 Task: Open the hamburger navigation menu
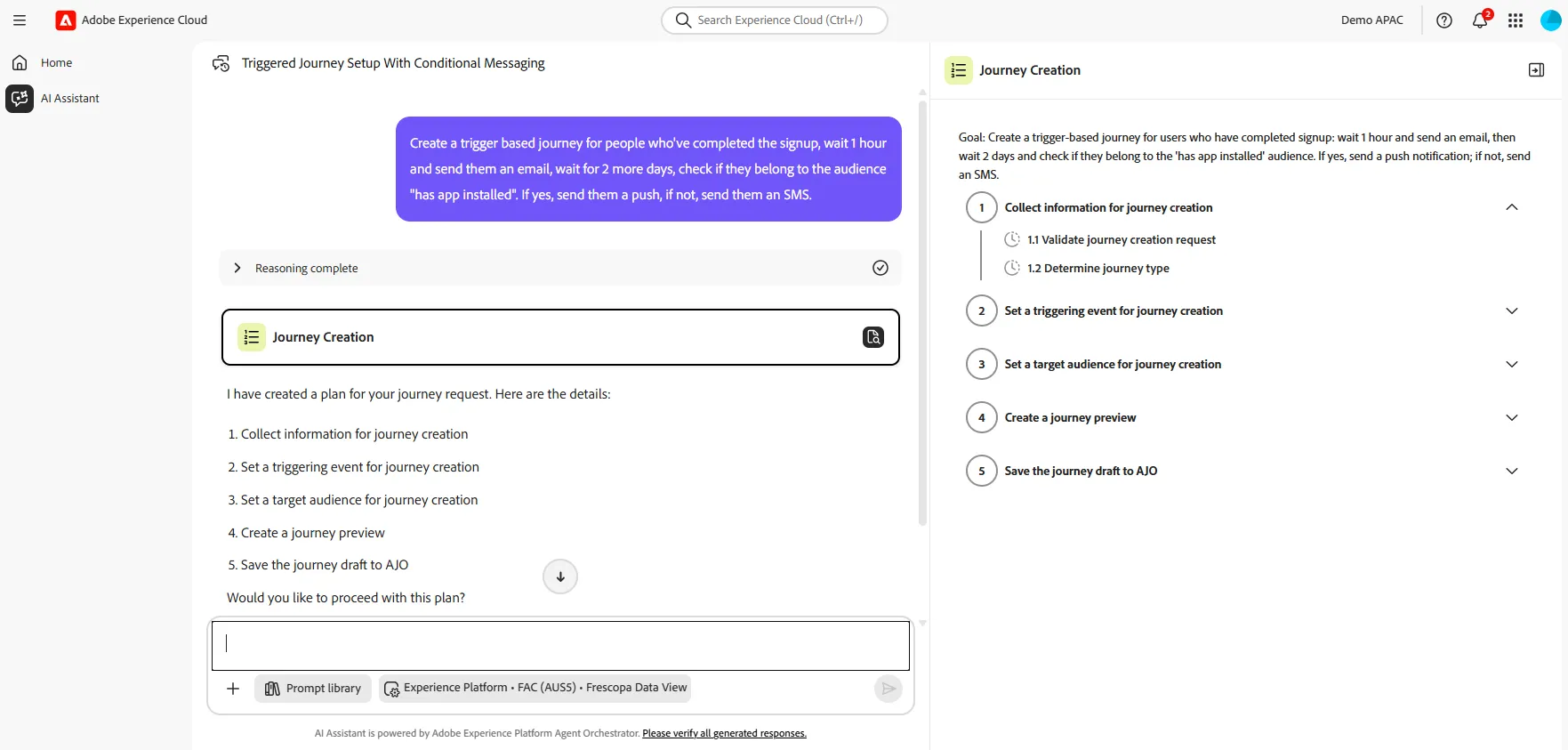tap(20, 20)
